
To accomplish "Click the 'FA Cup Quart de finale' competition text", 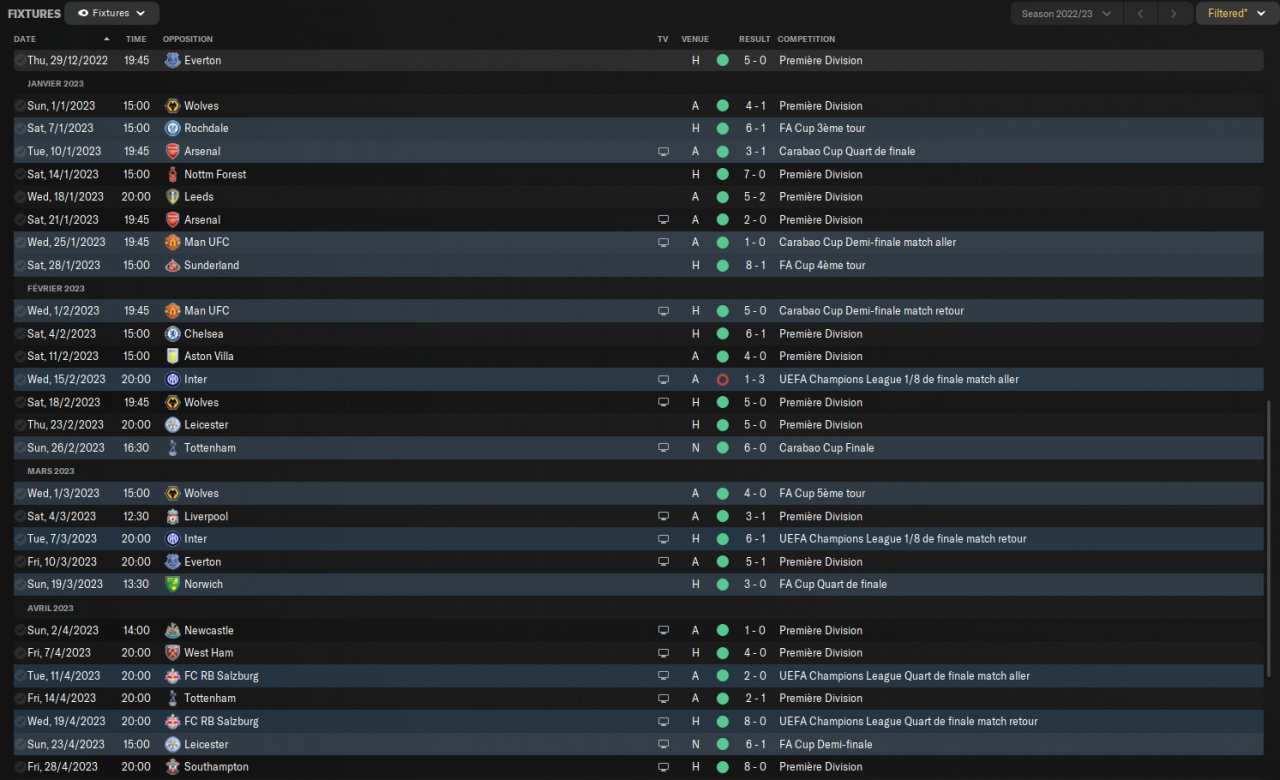I will click(833, 584).
